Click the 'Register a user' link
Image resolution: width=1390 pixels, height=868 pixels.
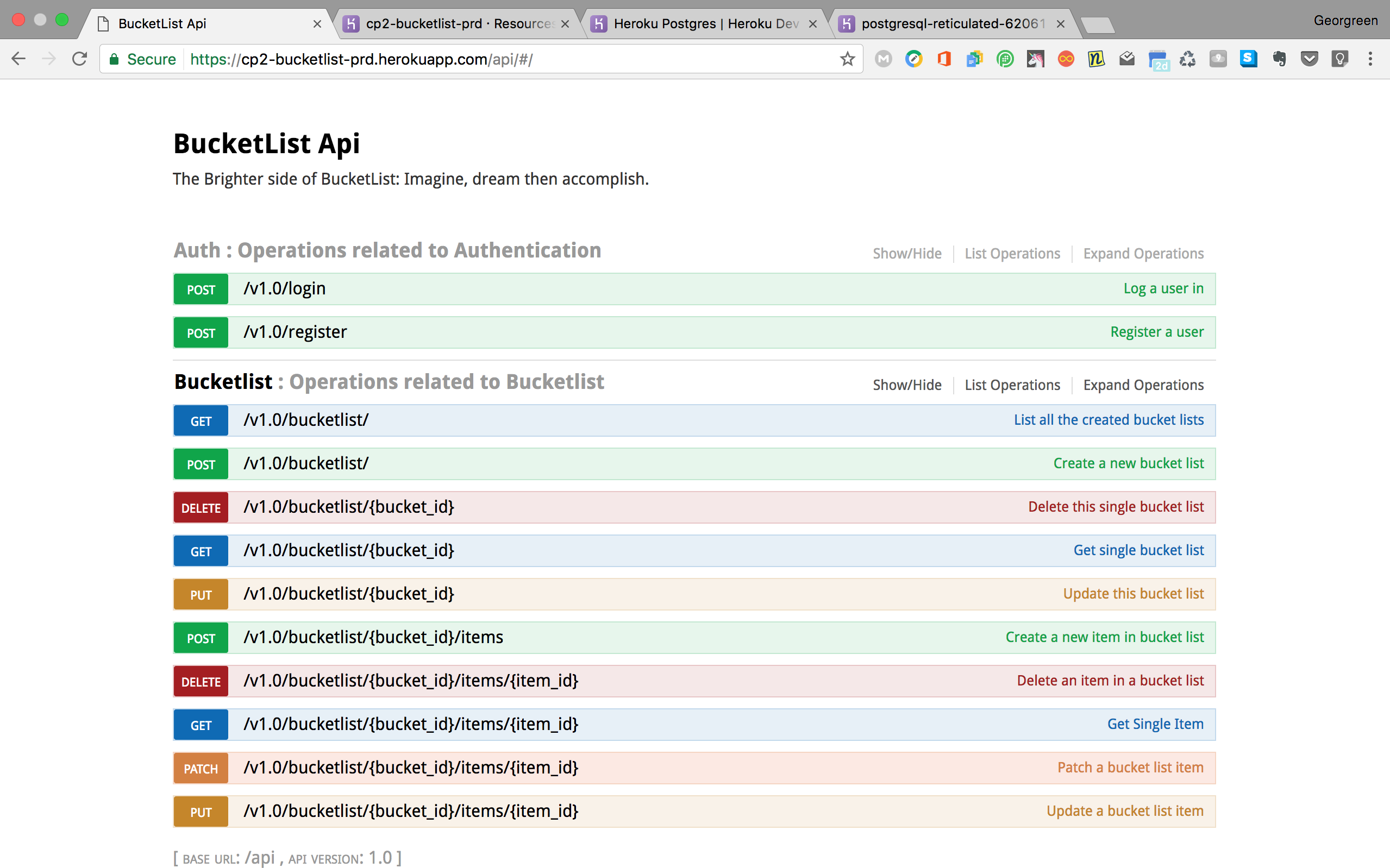pos(1156,332)
